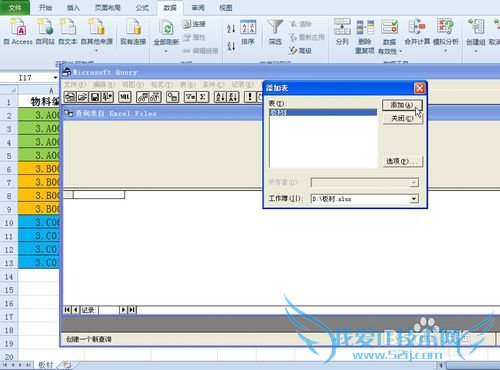This screenshot has height=370, width=500.
Task: Click the Sigma totals icon
Action: [202, 97]
